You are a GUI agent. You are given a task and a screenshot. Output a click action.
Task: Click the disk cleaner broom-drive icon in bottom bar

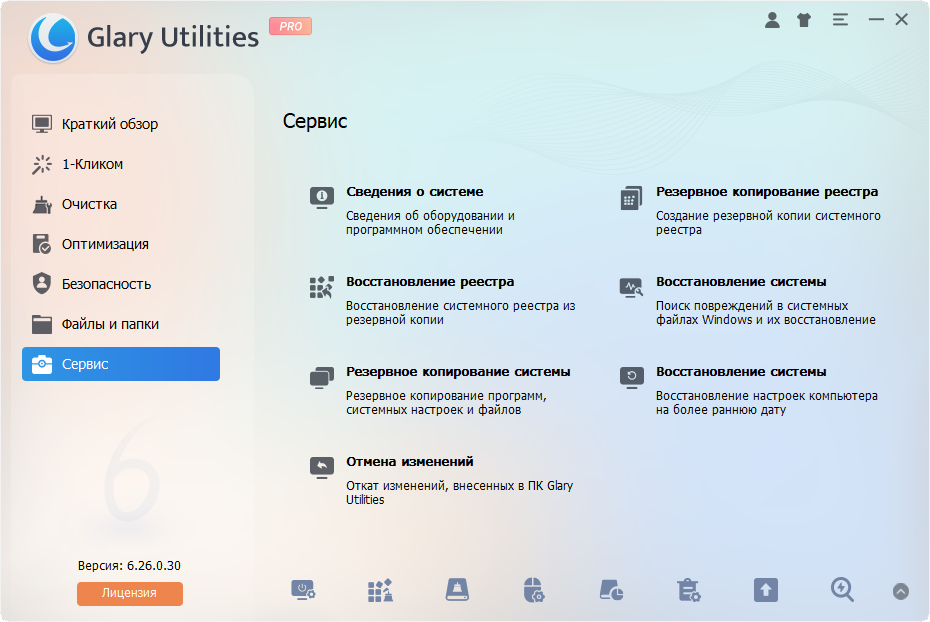pyautogui.click(x=457, y=591)
